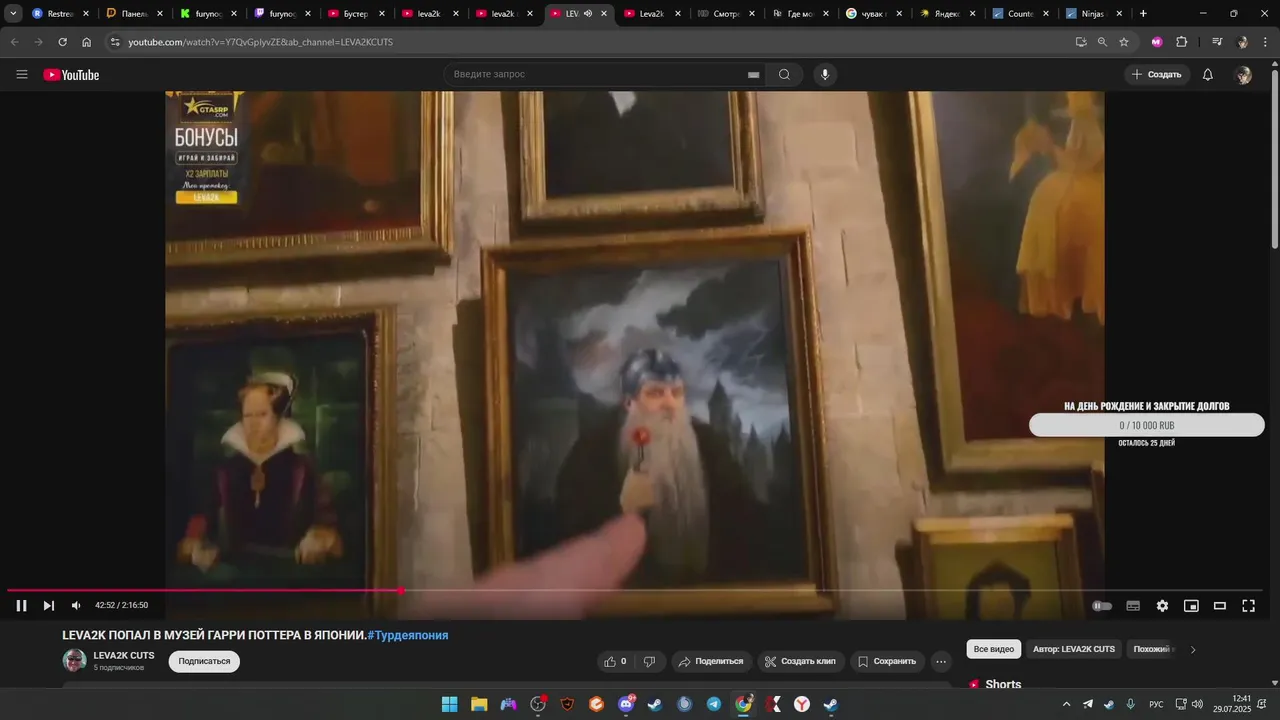
Task: Toggle the autoplay switch in player
Action: pyautogui.click(x=1102, y=606)
